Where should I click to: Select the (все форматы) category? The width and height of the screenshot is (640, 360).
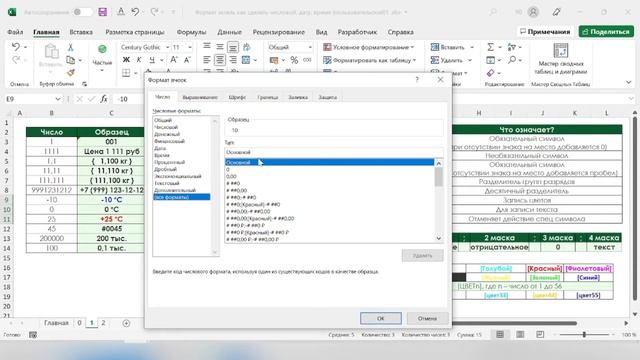182,197
